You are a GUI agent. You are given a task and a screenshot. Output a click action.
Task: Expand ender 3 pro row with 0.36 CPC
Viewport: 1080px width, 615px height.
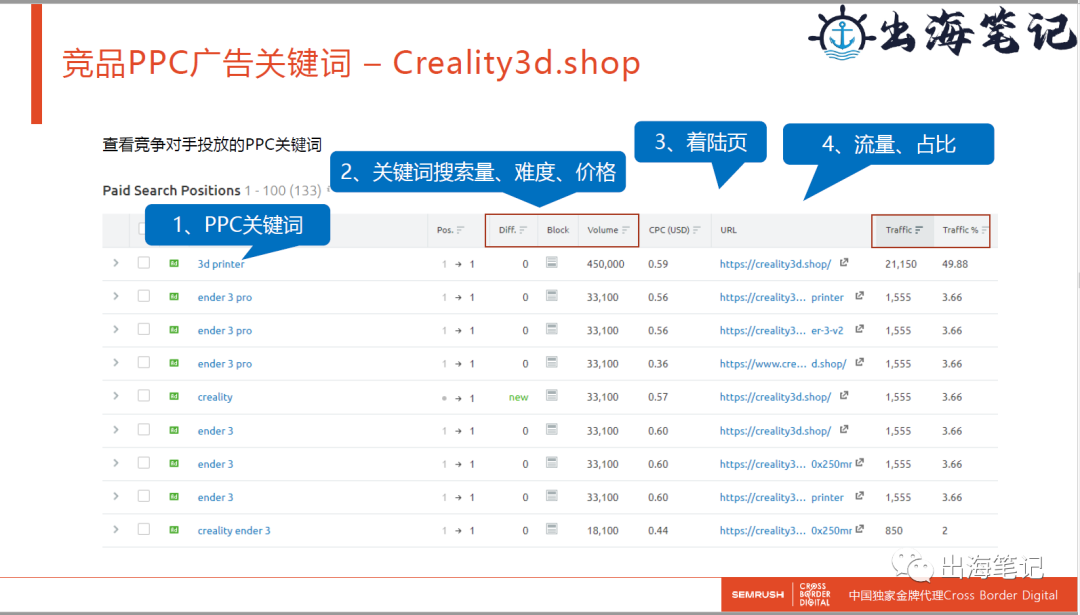[x=116, y=362]
